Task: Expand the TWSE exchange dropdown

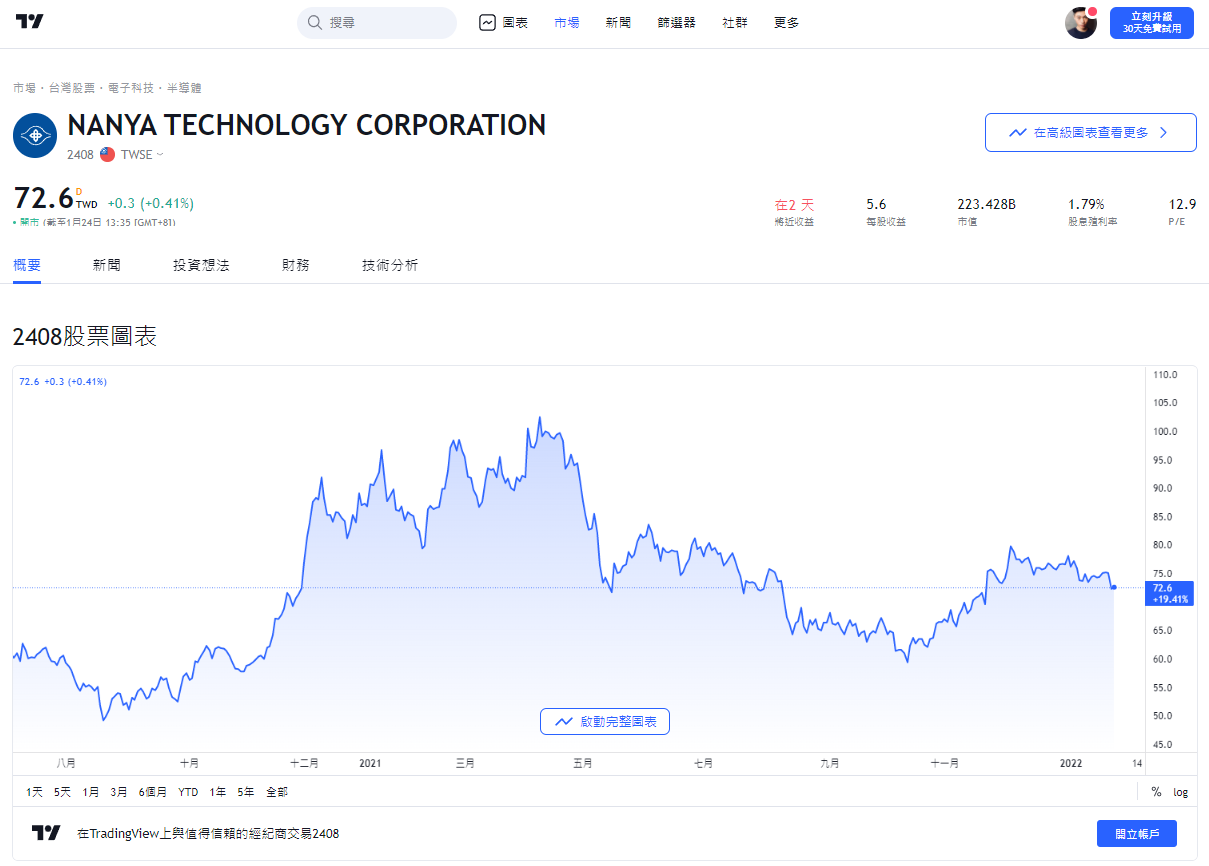Action: click(x=142, y=155)
